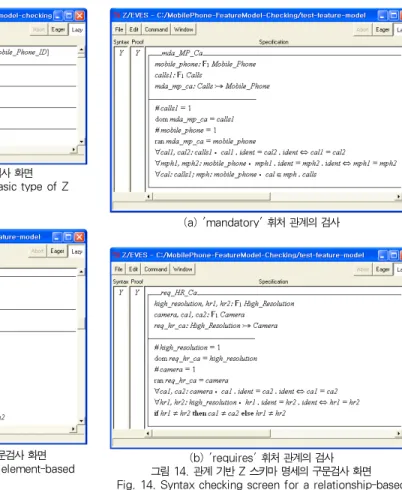This screenshot has width=402, height=490.
Task: Click the line 'ran req_hr_ca = camera'
Action: click(191, 380)
